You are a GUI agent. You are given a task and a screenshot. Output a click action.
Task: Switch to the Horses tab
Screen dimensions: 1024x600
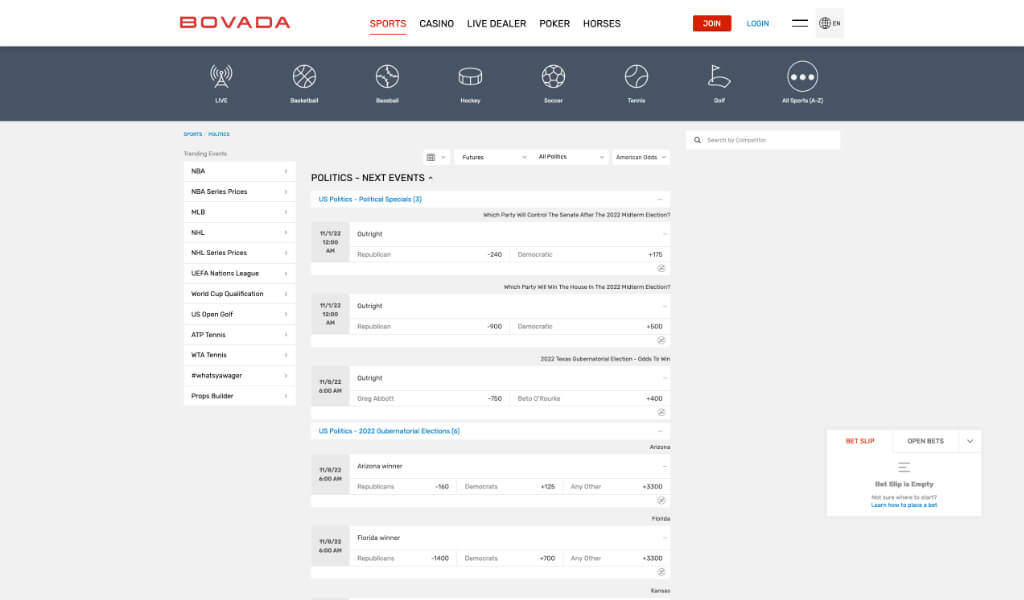(601, 24)
